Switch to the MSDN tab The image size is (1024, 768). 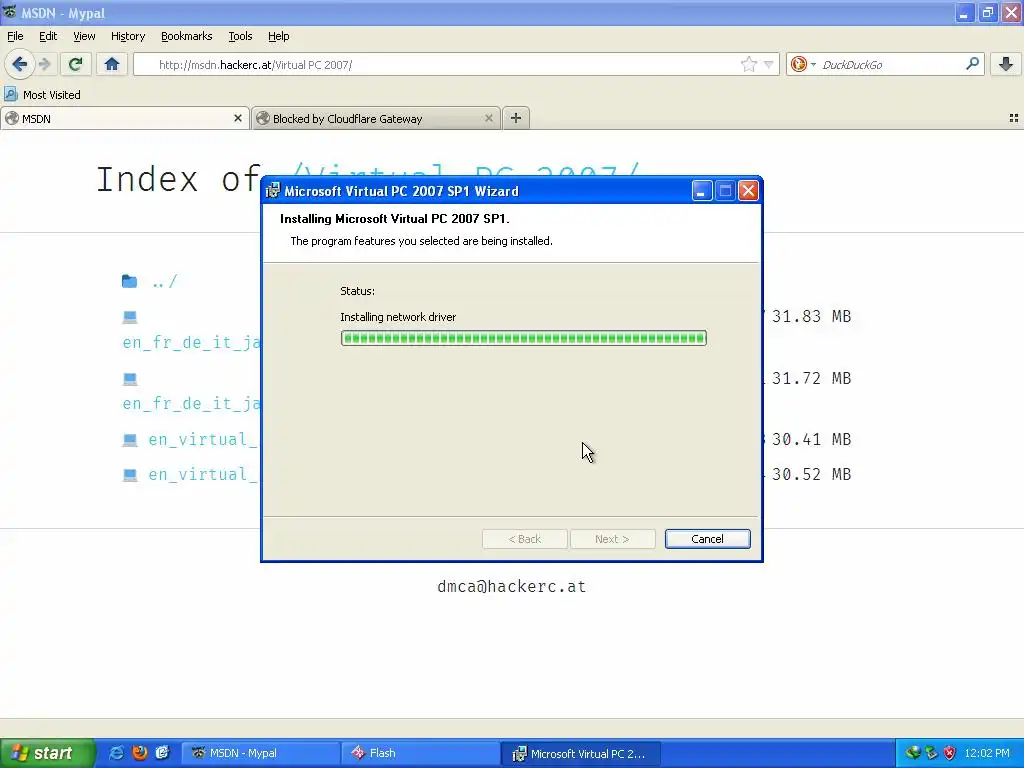coord(124,118)
